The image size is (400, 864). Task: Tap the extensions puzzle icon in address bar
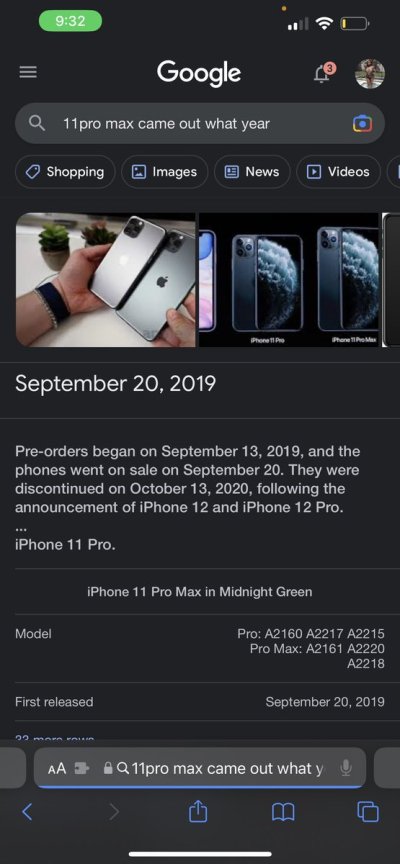(x=82, y=768)
